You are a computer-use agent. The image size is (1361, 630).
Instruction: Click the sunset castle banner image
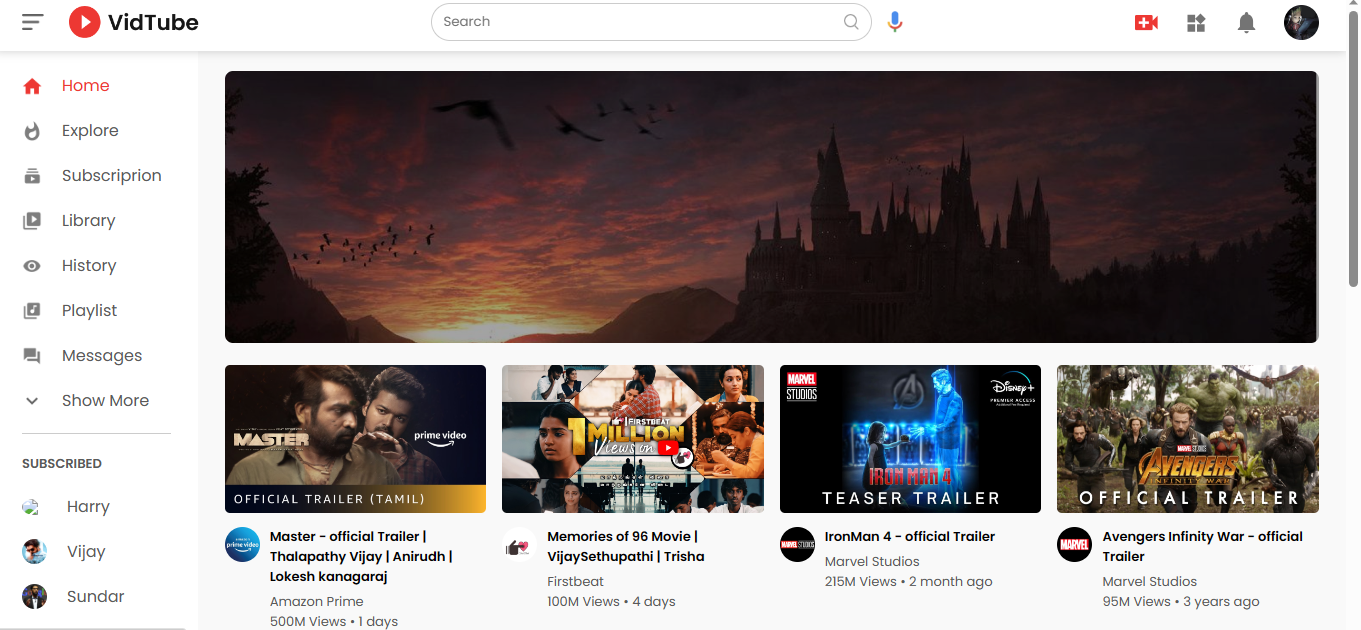(771, 207)
